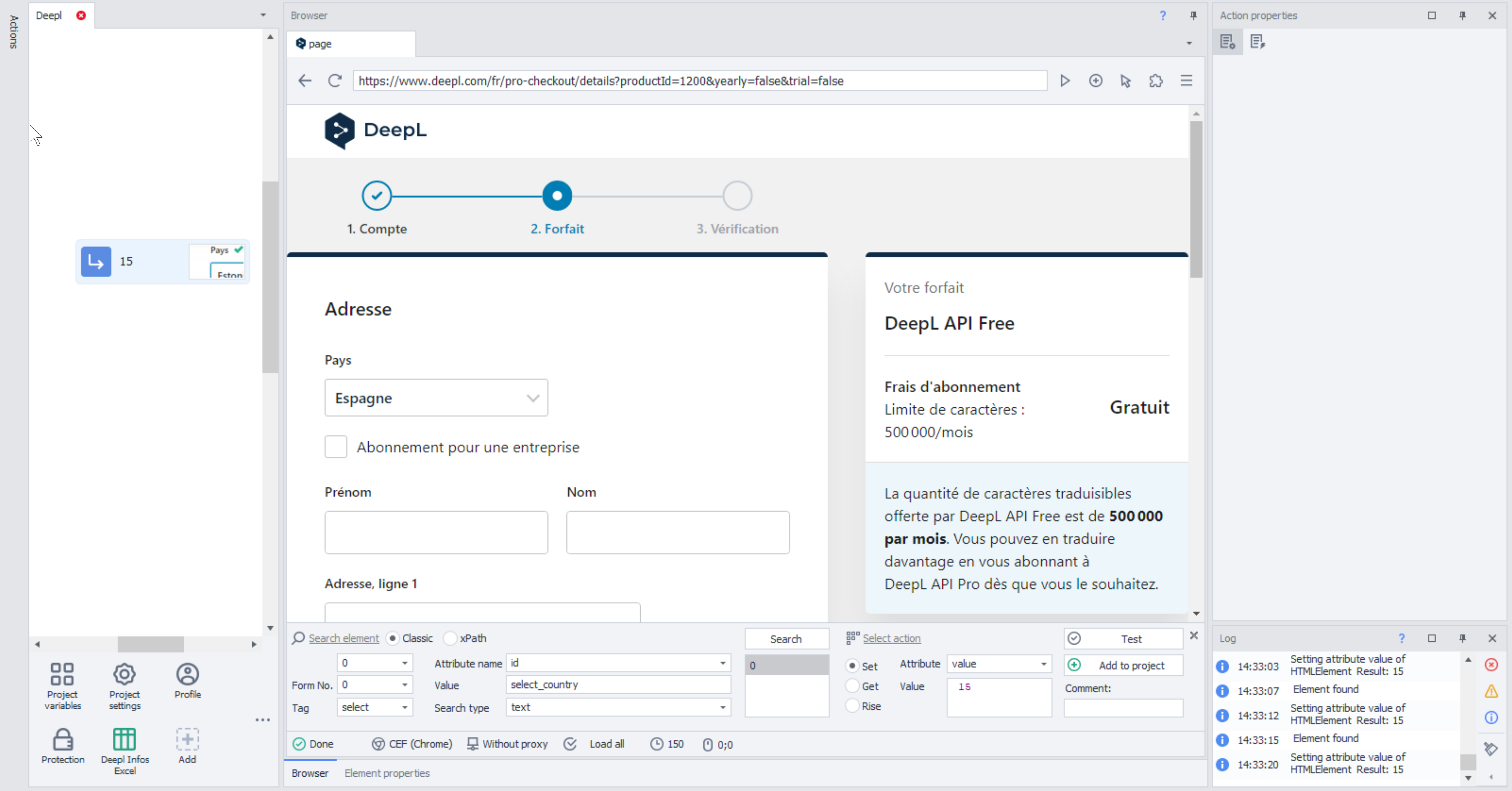Select the Set action radio button
1512x791 pixels.
852,666
